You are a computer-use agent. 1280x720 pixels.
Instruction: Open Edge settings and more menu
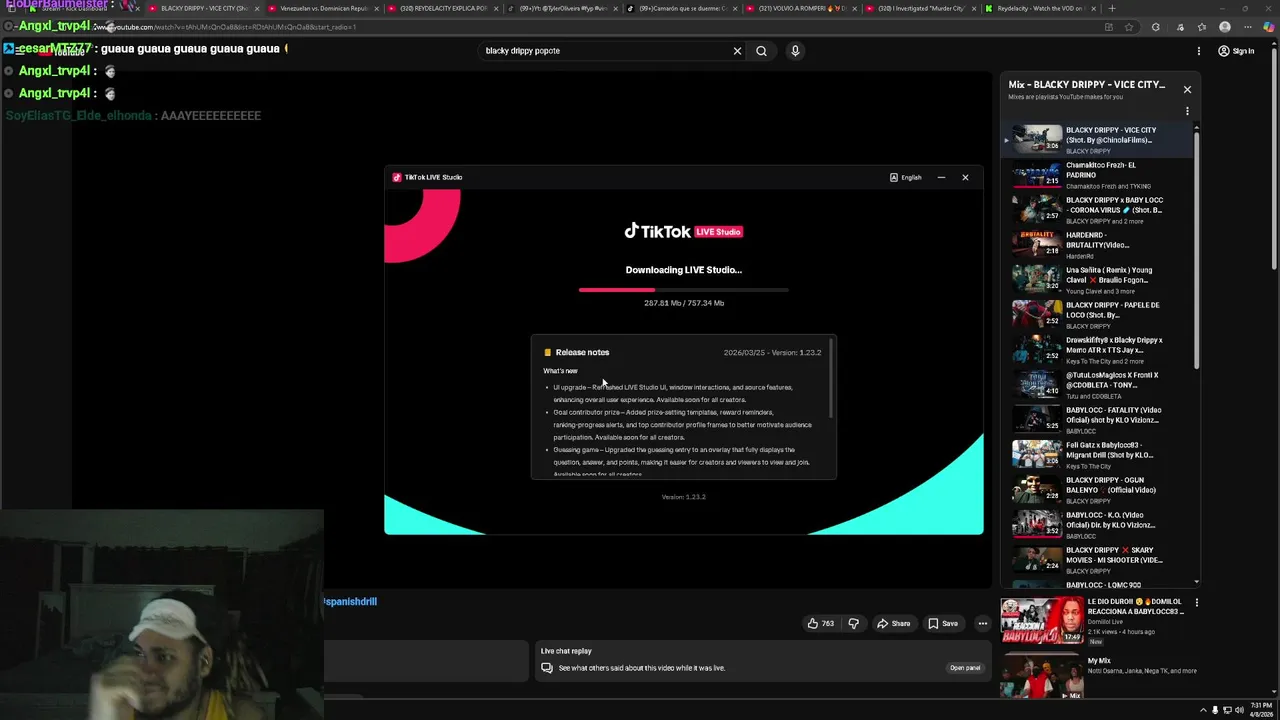tap(1247, 27)
